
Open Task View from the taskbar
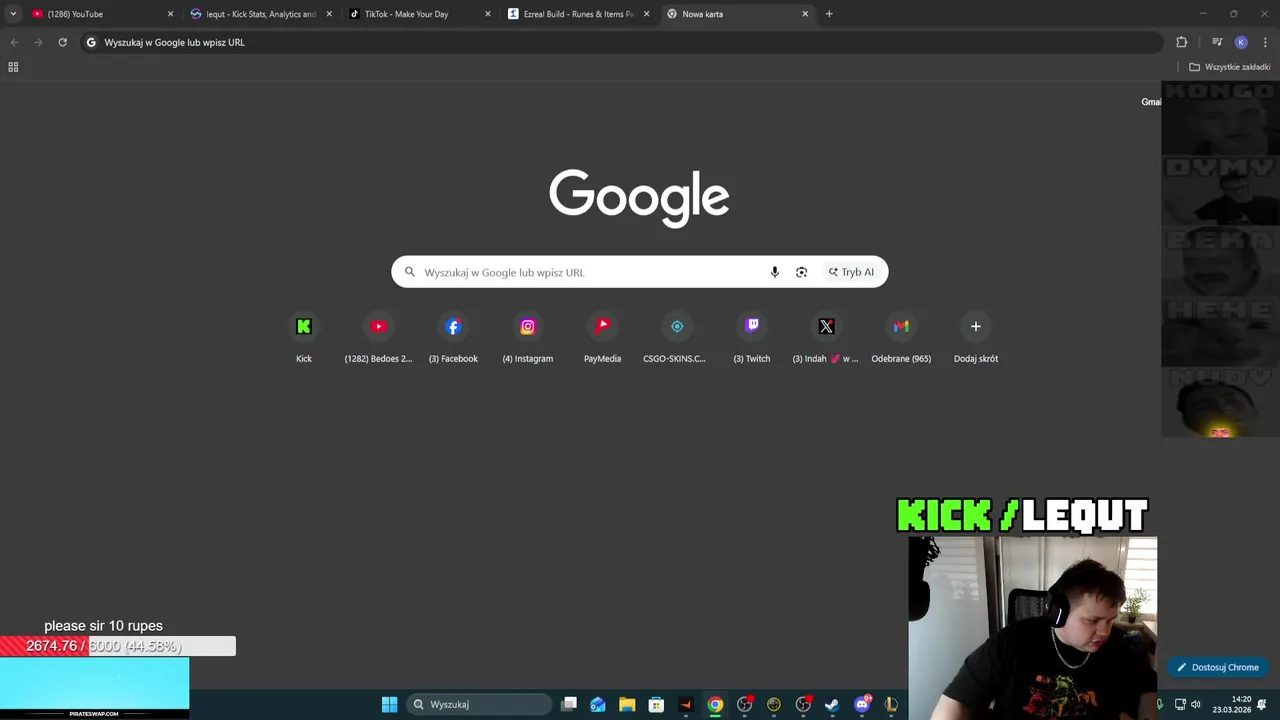tap(569, 704)
